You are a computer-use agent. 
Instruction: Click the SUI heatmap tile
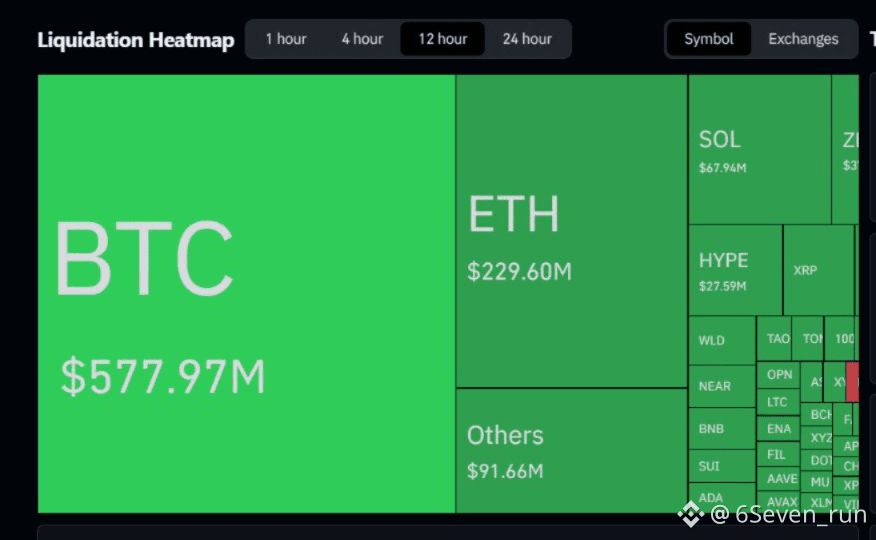click(722, 466)
